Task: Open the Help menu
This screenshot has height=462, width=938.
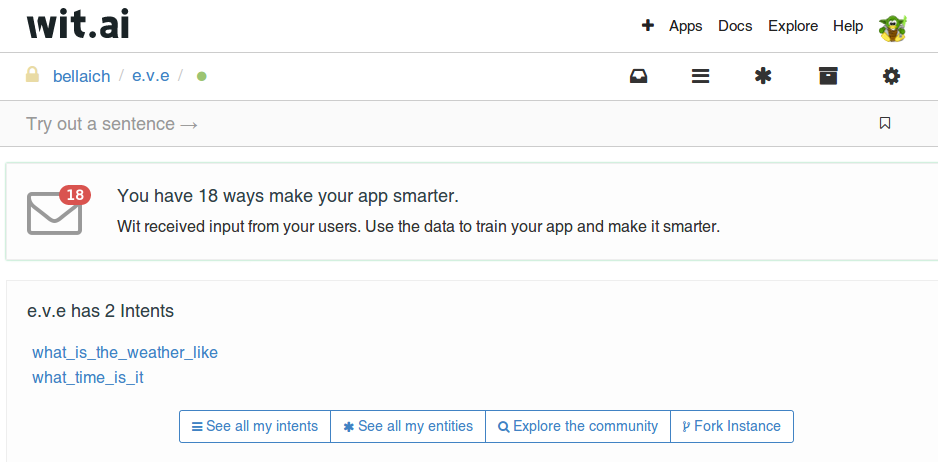Action: [848, 26]
